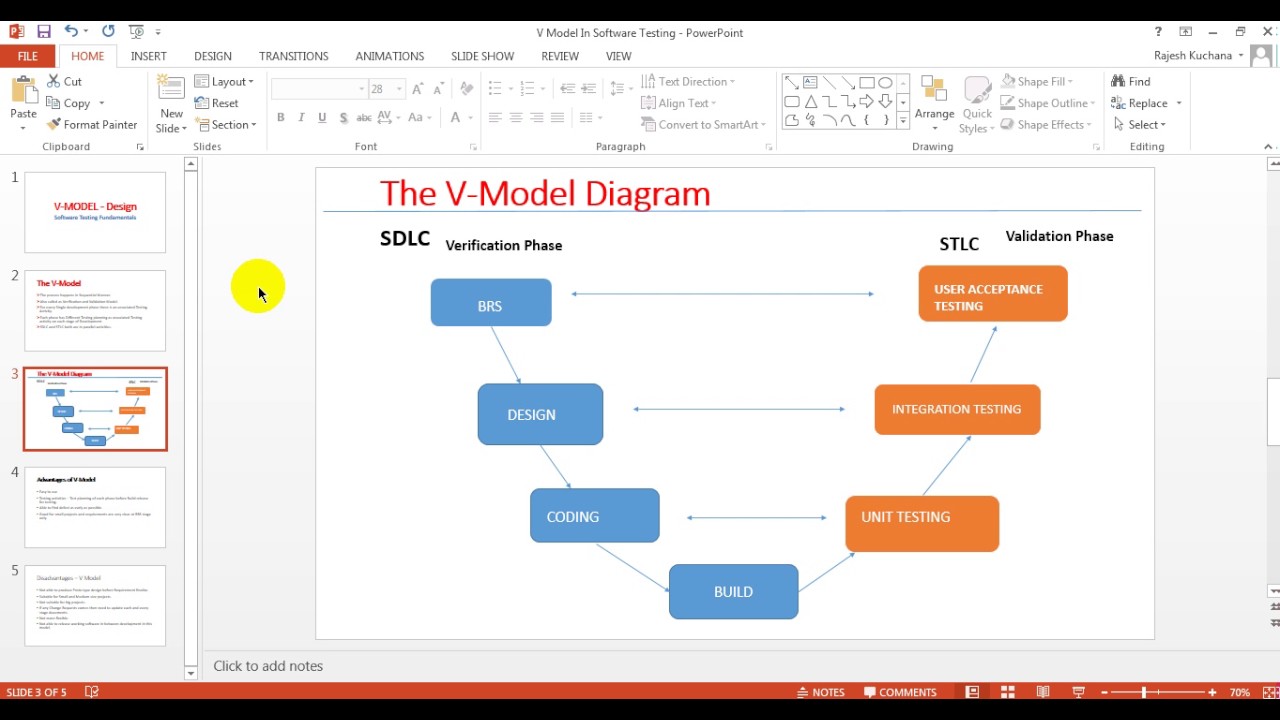Click Decrease Font Size icon

click(x=441, y=89)
